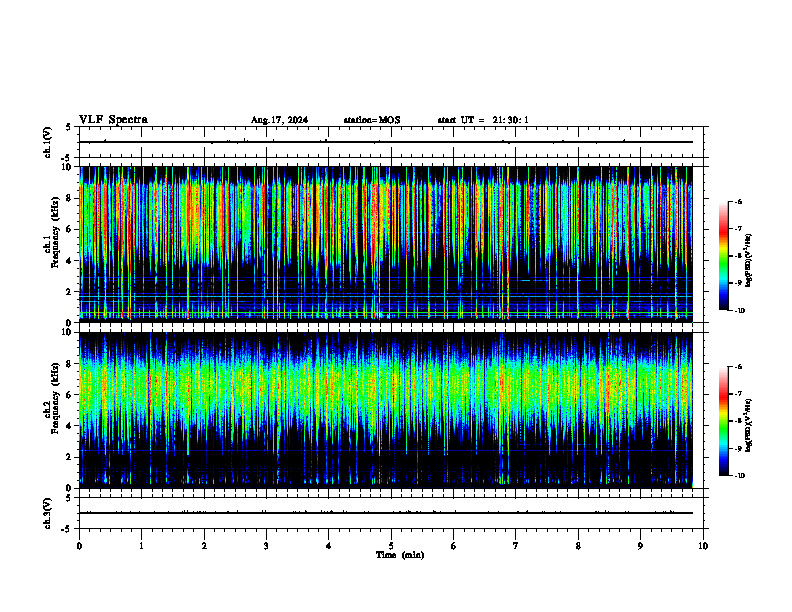Click time axis tick label "3"
The image size is (792, 612).
(266, 546)
